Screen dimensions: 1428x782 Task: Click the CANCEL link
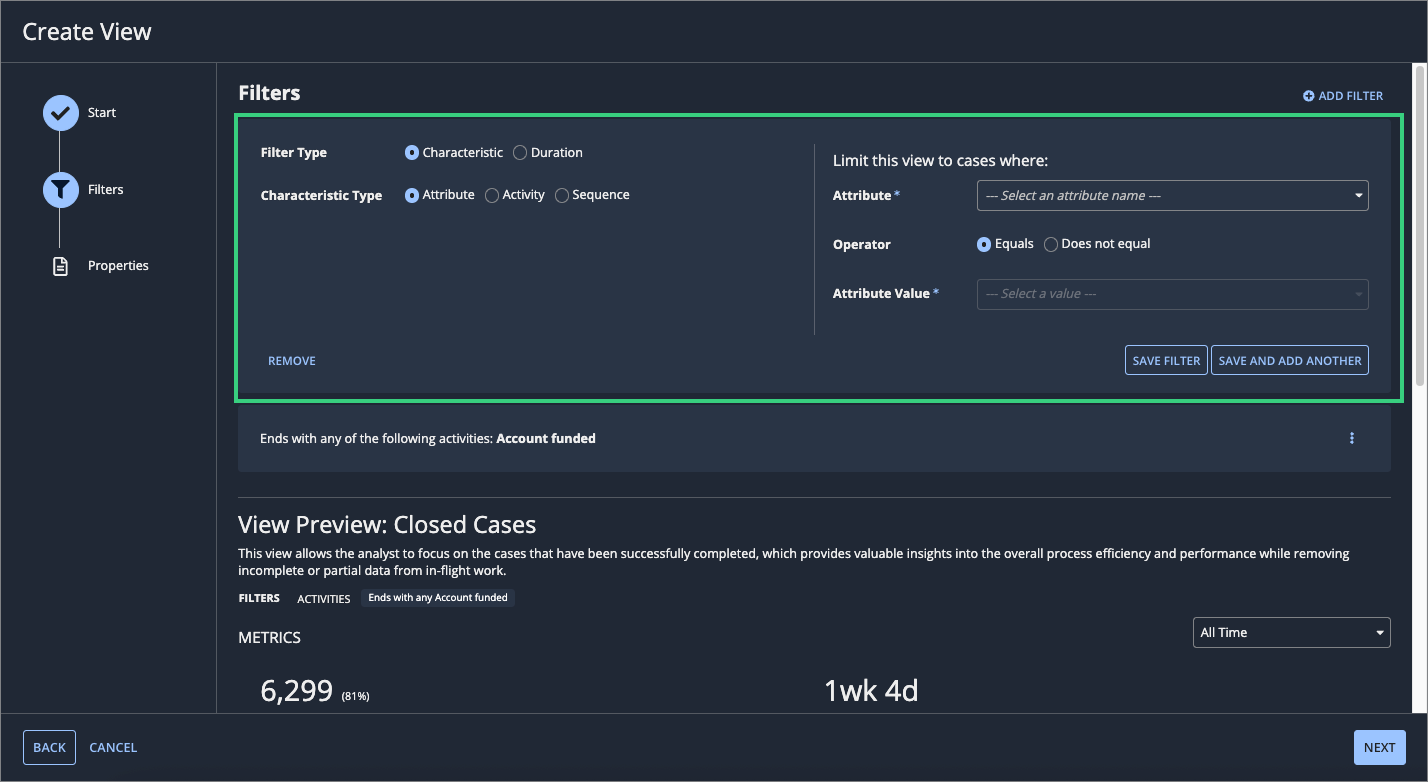[113, 747]
